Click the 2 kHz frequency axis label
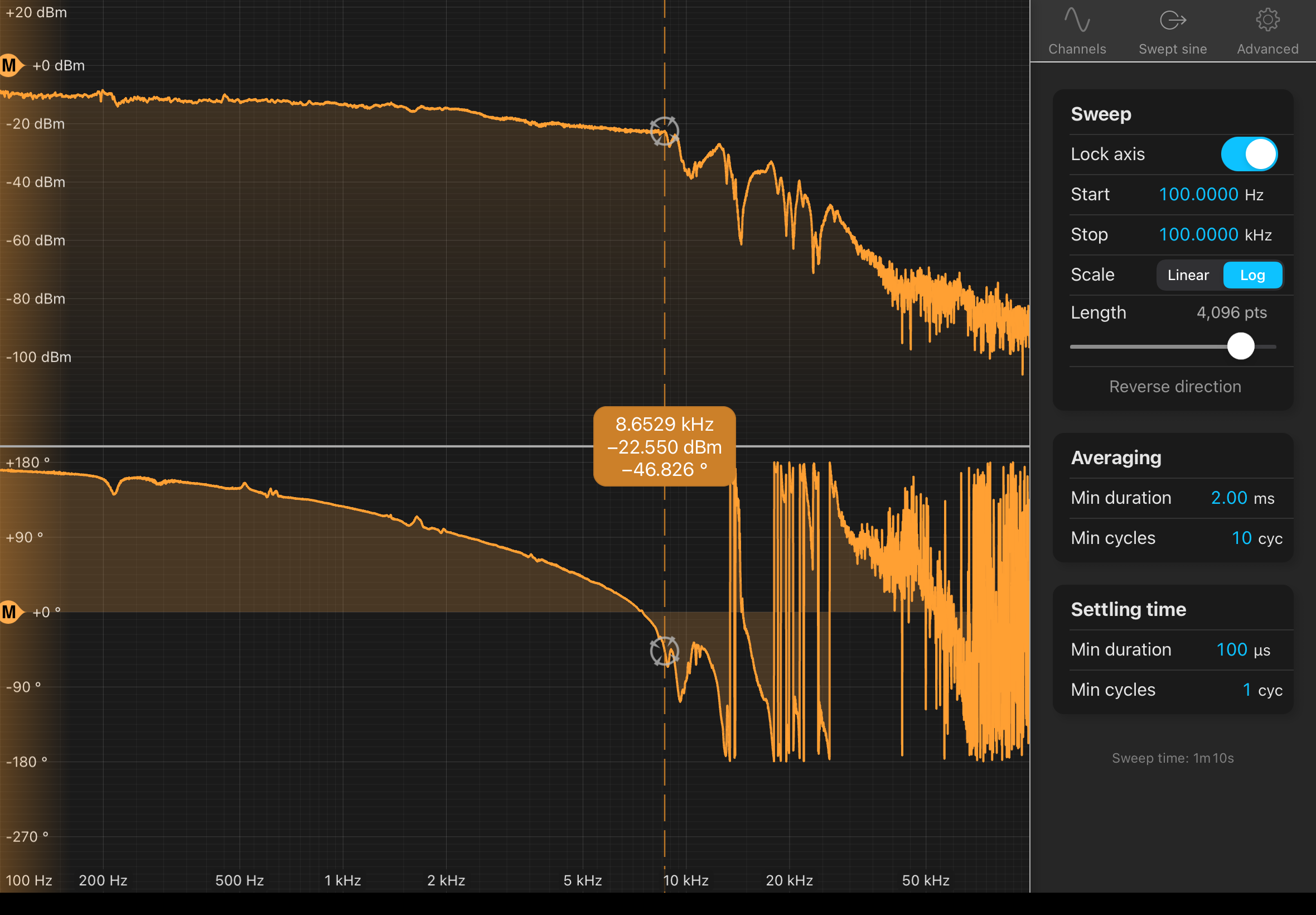Screen dimensions: 1316x915 (446, 880)
